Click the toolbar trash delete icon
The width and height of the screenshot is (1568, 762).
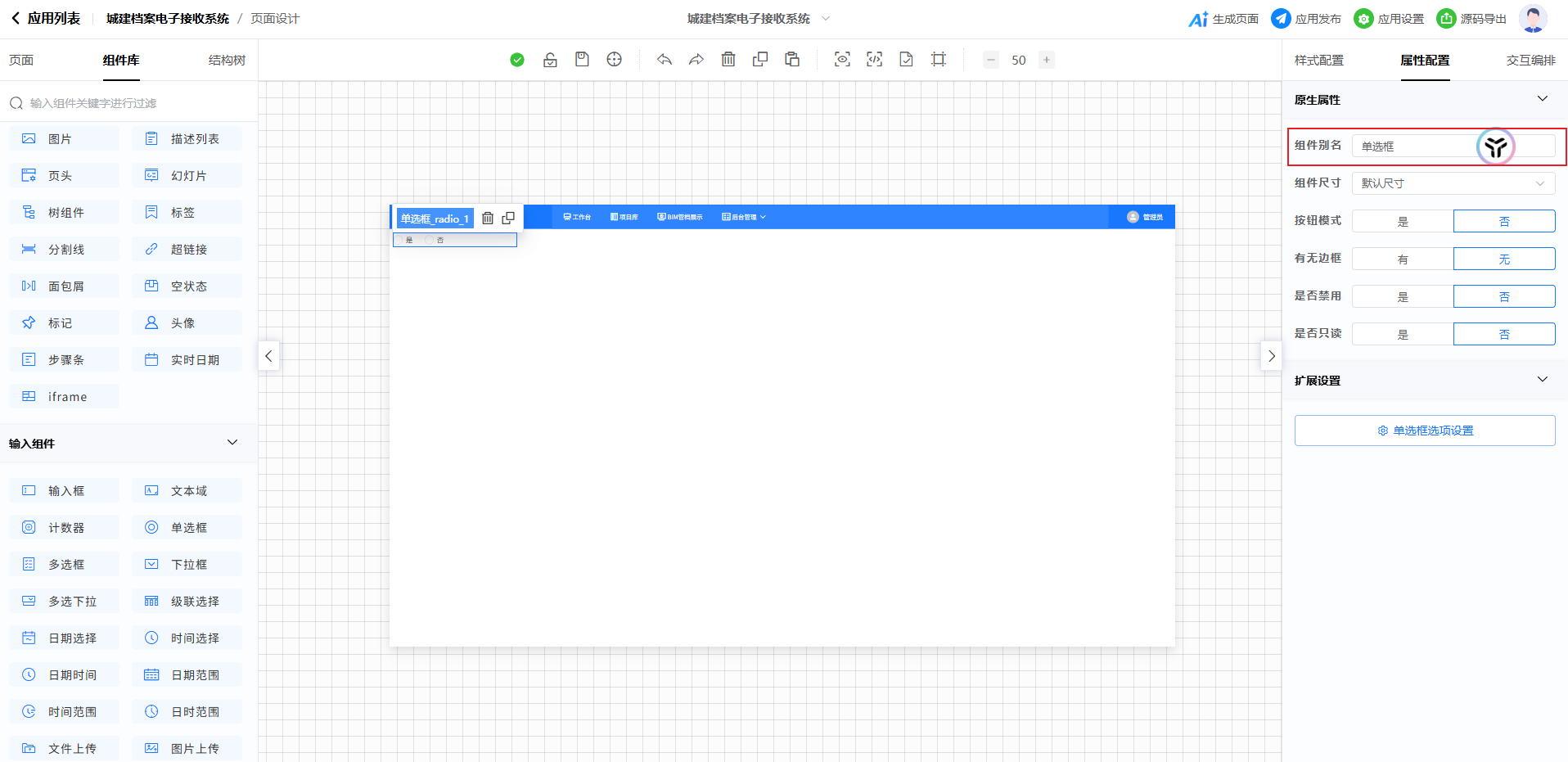[728, 60]
